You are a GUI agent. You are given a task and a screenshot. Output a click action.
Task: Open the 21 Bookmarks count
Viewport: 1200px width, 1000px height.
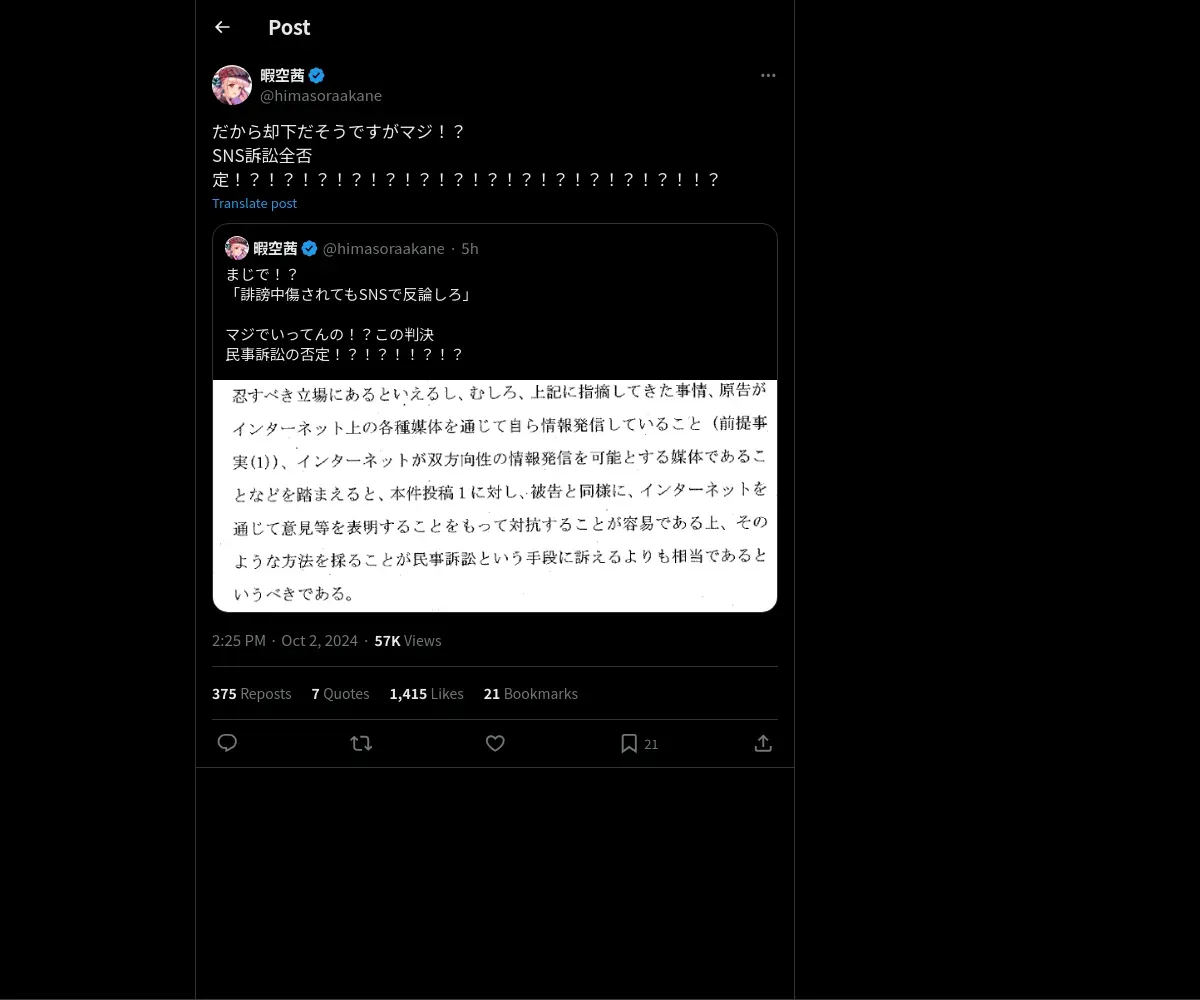(530, 693)
